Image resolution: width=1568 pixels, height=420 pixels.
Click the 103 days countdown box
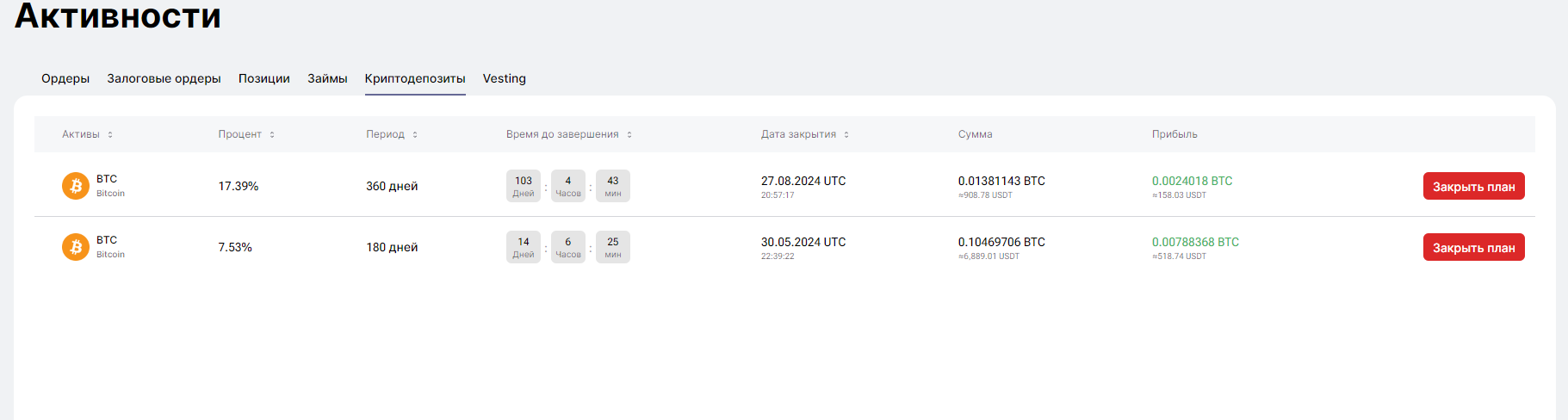coord(524,186)
